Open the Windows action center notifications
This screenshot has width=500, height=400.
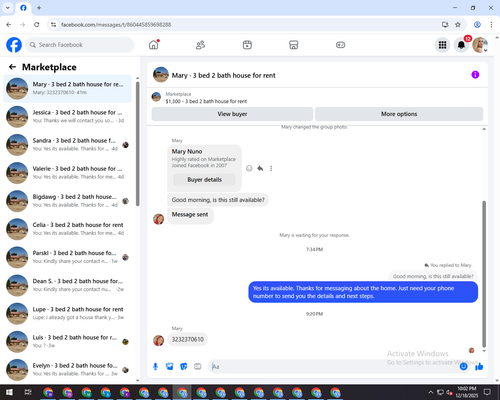coord(487,392)
